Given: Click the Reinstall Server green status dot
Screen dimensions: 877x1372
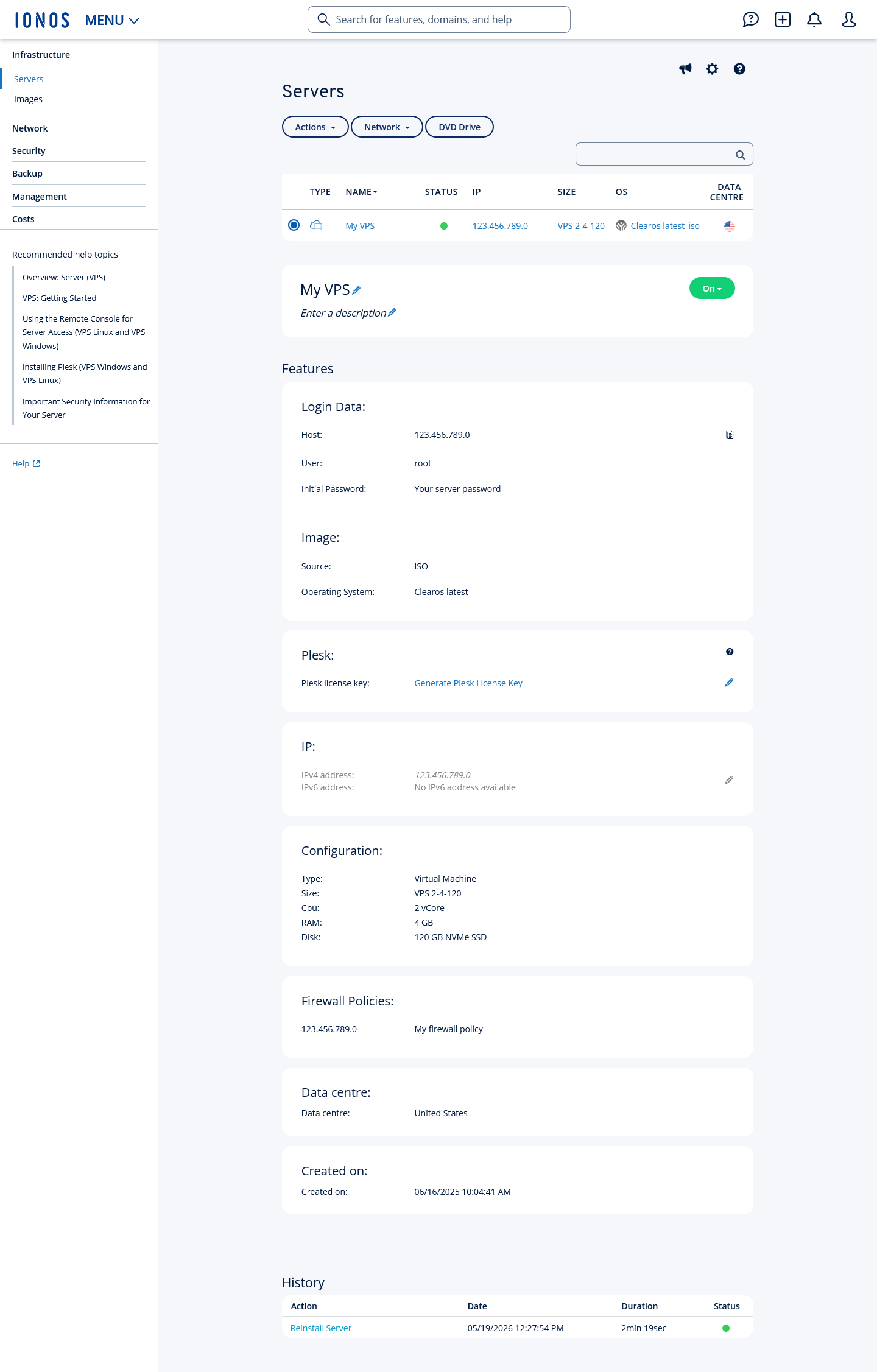Looking at the screenshot, I should (726, 1328).
